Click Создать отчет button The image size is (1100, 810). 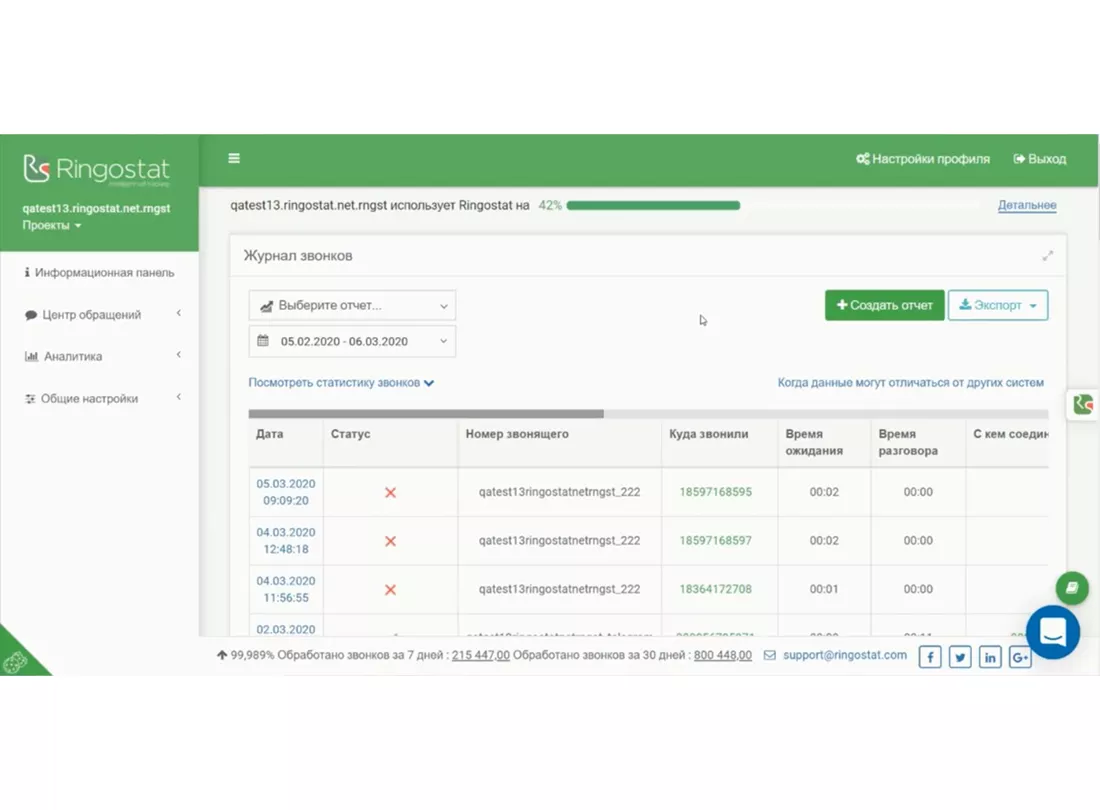pyautogui.click(x=885, y=306)
